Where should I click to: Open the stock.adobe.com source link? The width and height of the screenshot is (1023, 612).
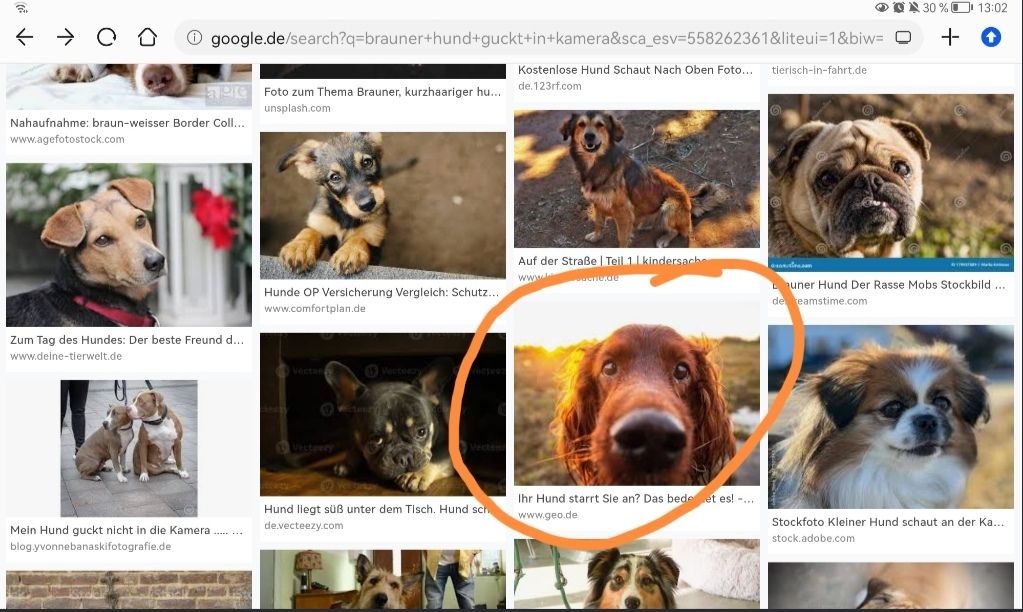coord(813,538)
